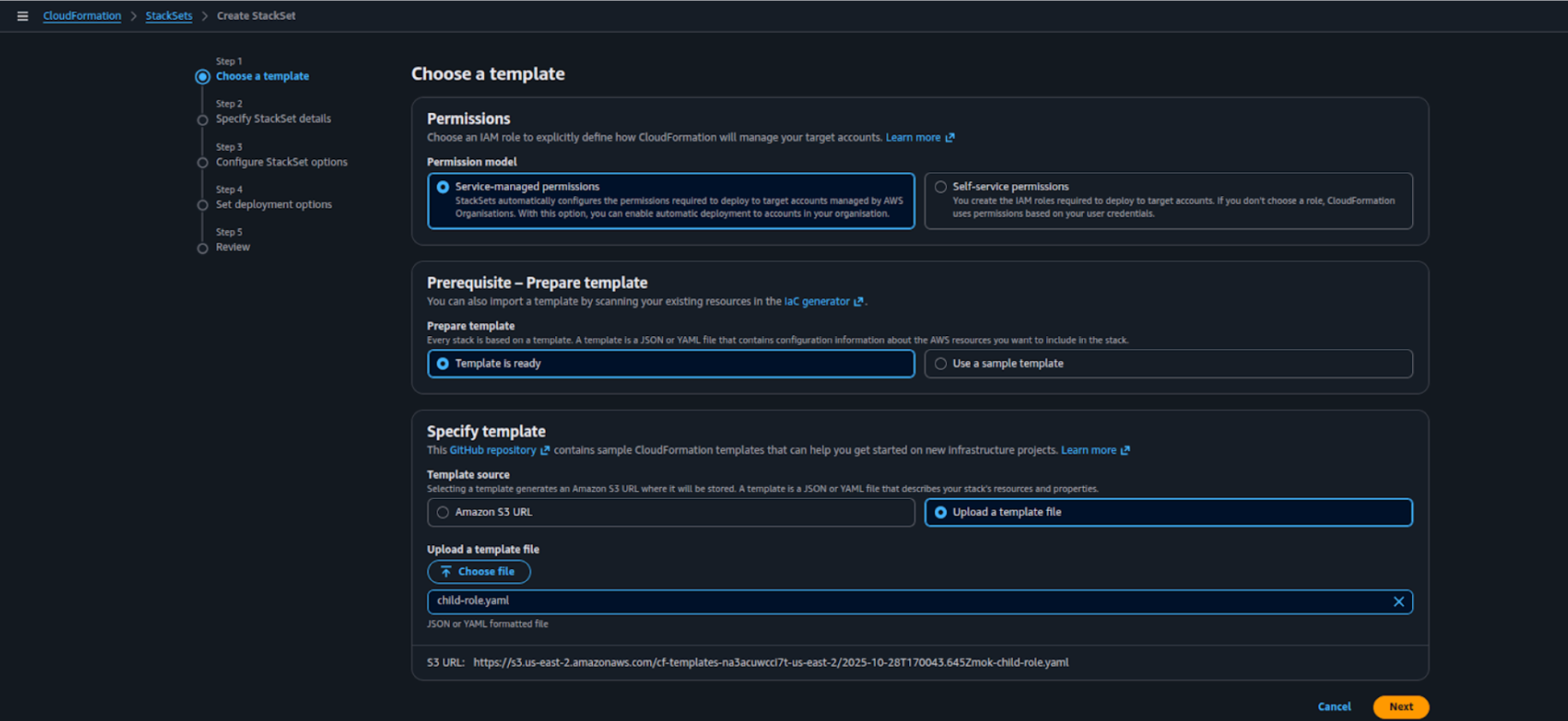Screen dimensions: 1568x721
Task: Clear the uploaded child-role.yaml file
Action: 1398,602
